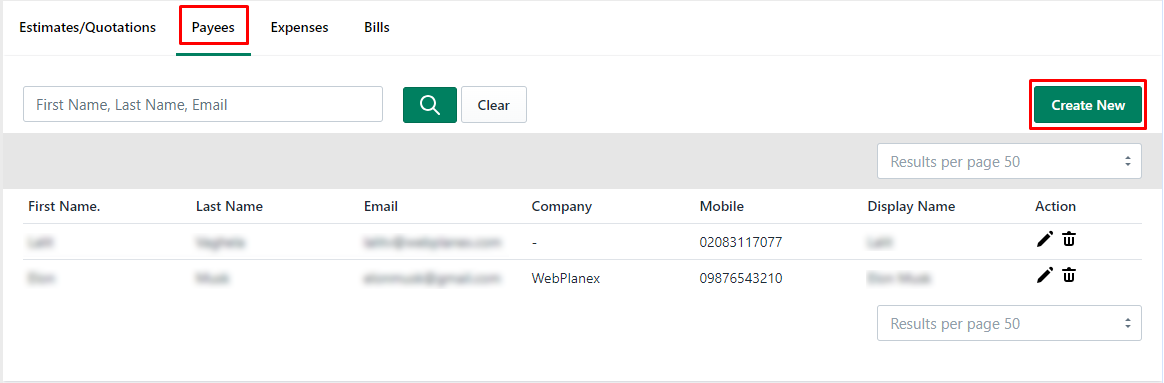Image resolution: width=1164 pixels, height=383 pixels.
Task: Edit the WebPlanex payee row
Action: (1044, 275)
